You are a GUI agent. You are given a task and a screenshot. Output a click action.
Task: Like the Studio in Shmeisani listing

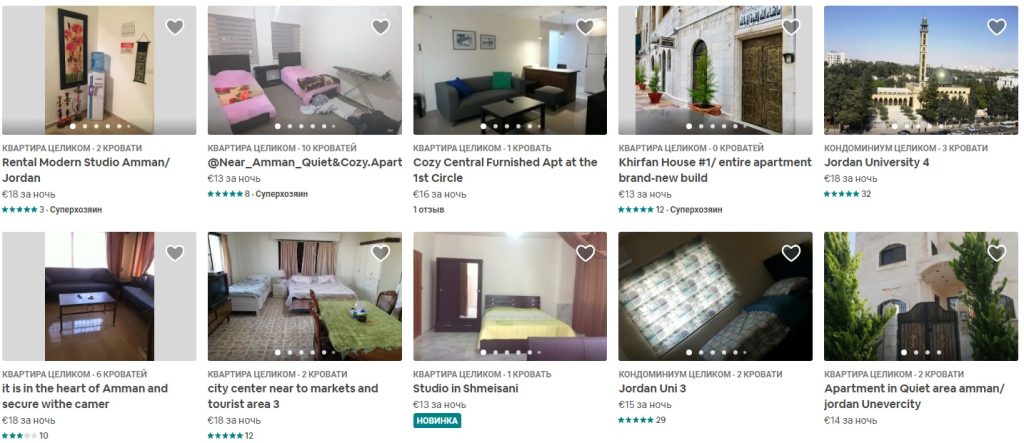[x=585, y=253]
